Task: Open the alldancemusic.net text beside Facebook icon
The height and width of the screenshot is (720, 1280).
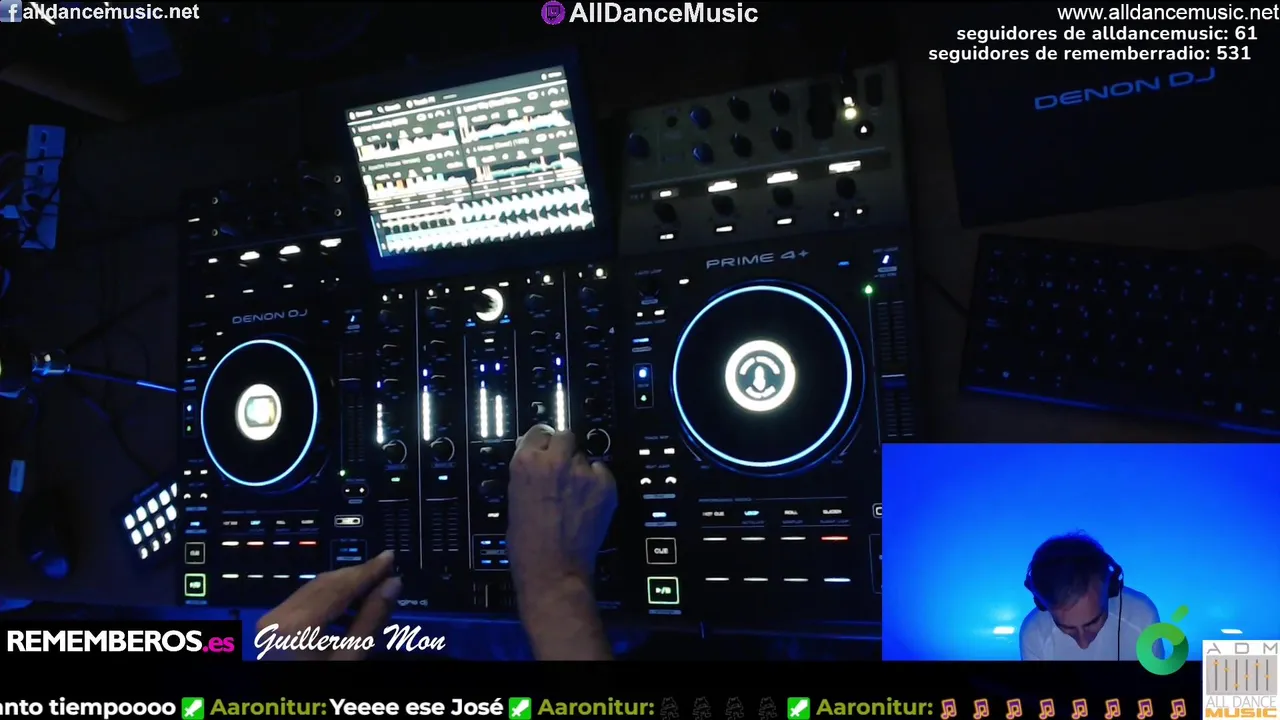Action: [110, 12]
